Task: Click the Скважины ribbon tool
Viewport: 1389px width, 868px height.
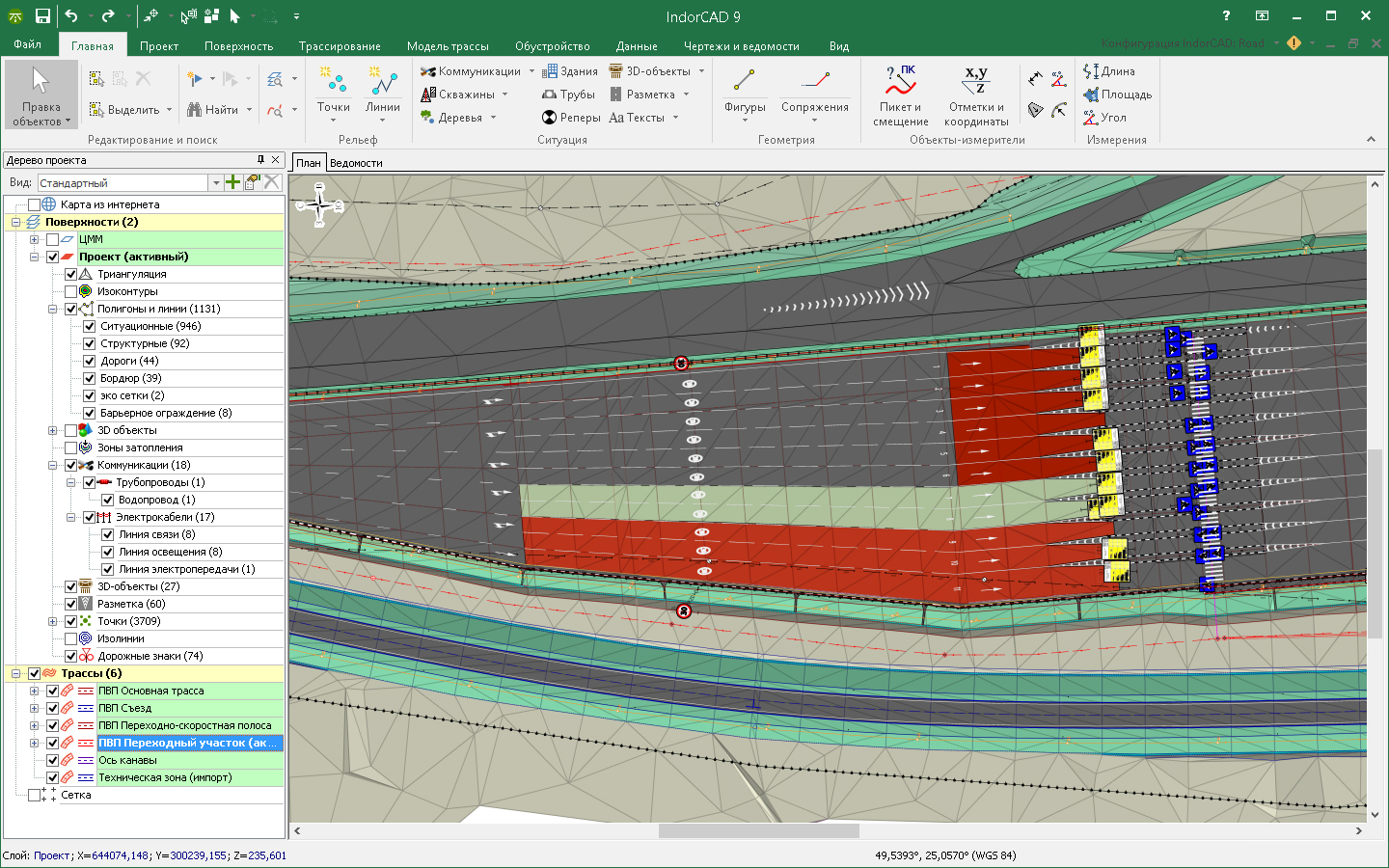Action: [458, 95]
